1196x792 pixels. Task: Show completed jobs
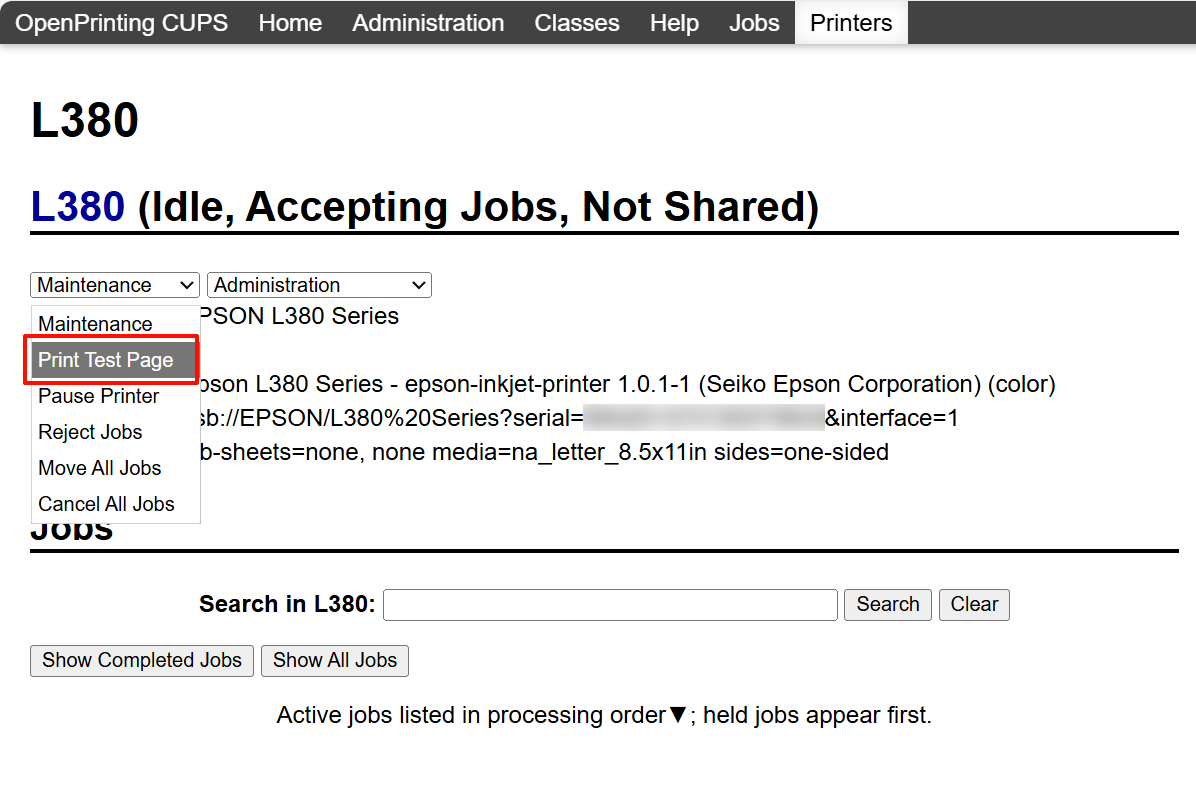[x=142, y=660]
